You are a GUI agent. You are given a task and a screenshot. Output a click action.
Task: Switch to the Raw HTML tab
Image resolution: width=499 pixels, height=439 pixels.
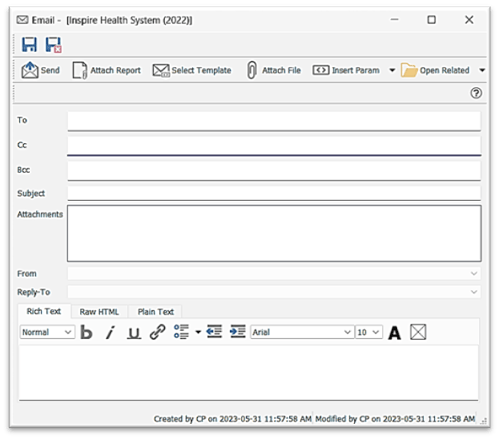coord(99,312)
